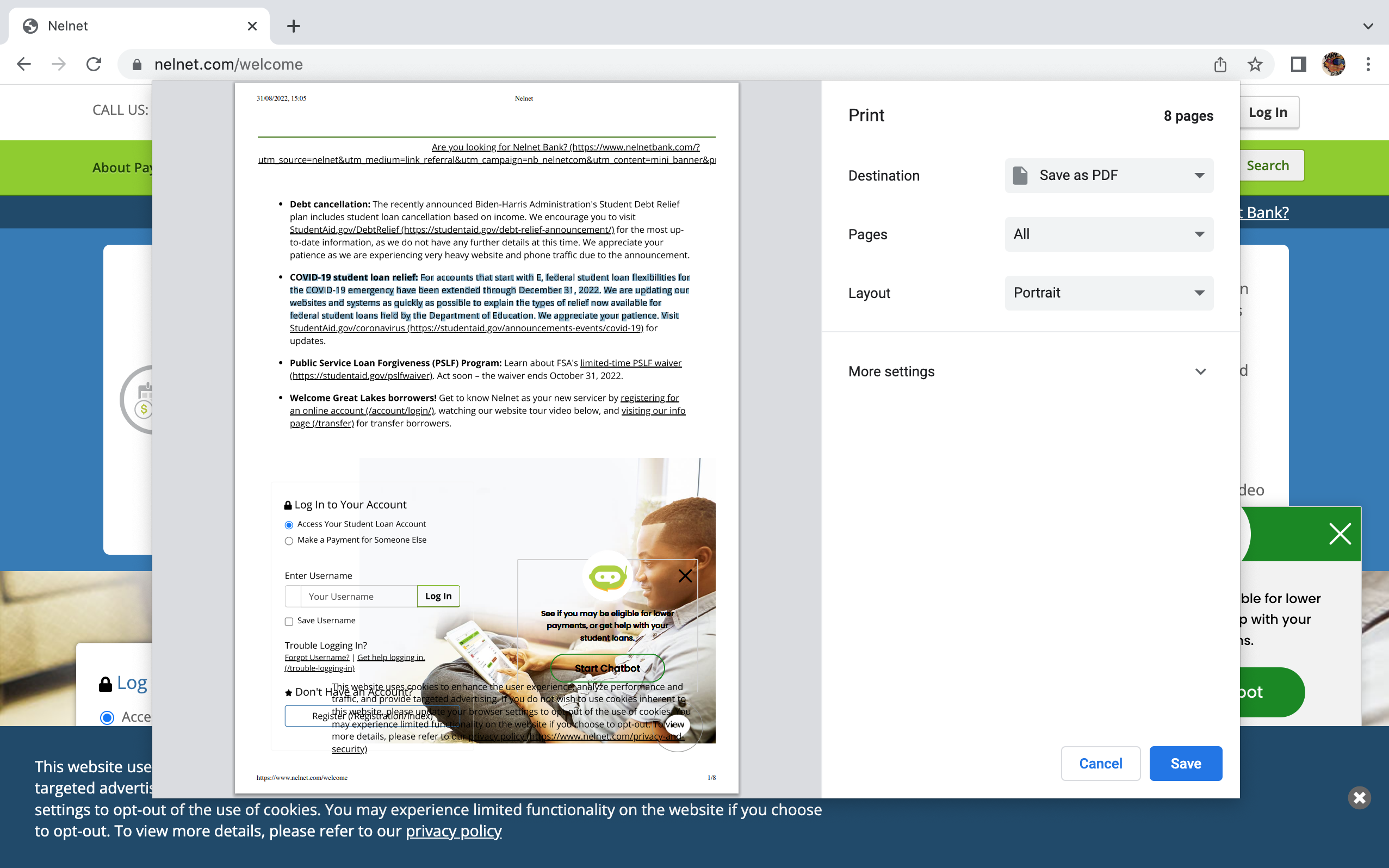The width and height of the screenshot is (1389, 868).
Task: Click the Bank? link in blue banner
Action: coord(1265,213)
